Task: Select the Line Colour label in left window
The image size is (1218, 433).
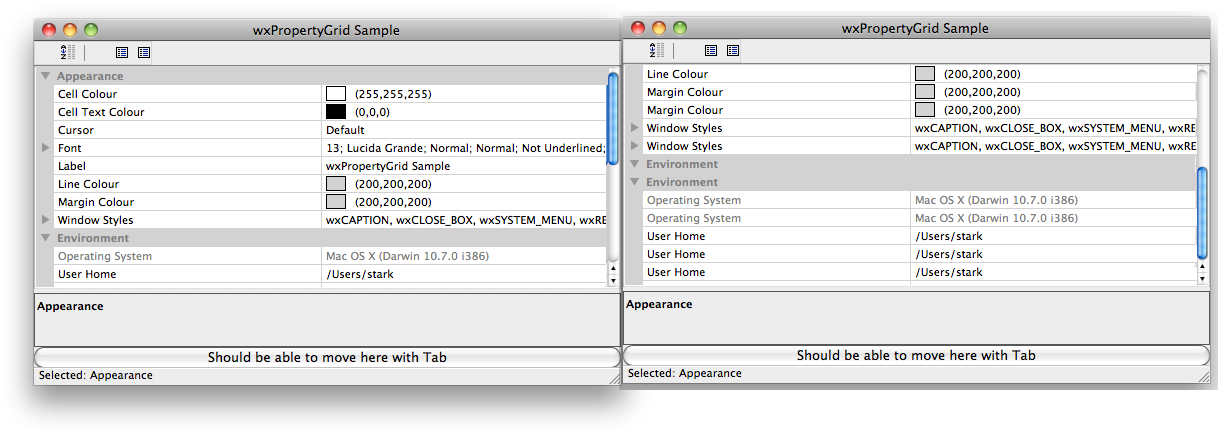Action: pyautogui.click(x=88, y=184)
